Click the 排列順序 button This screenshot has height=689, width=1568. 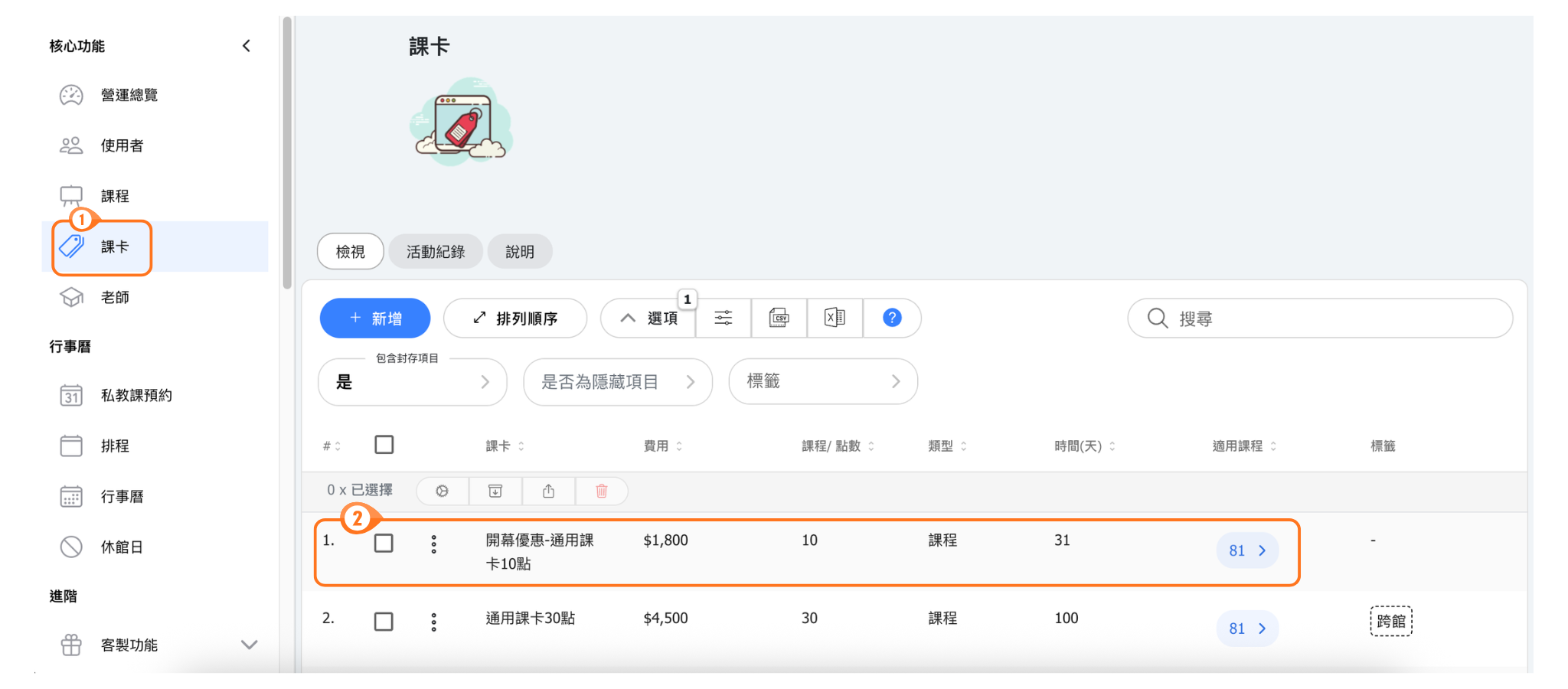click(515, 318)
